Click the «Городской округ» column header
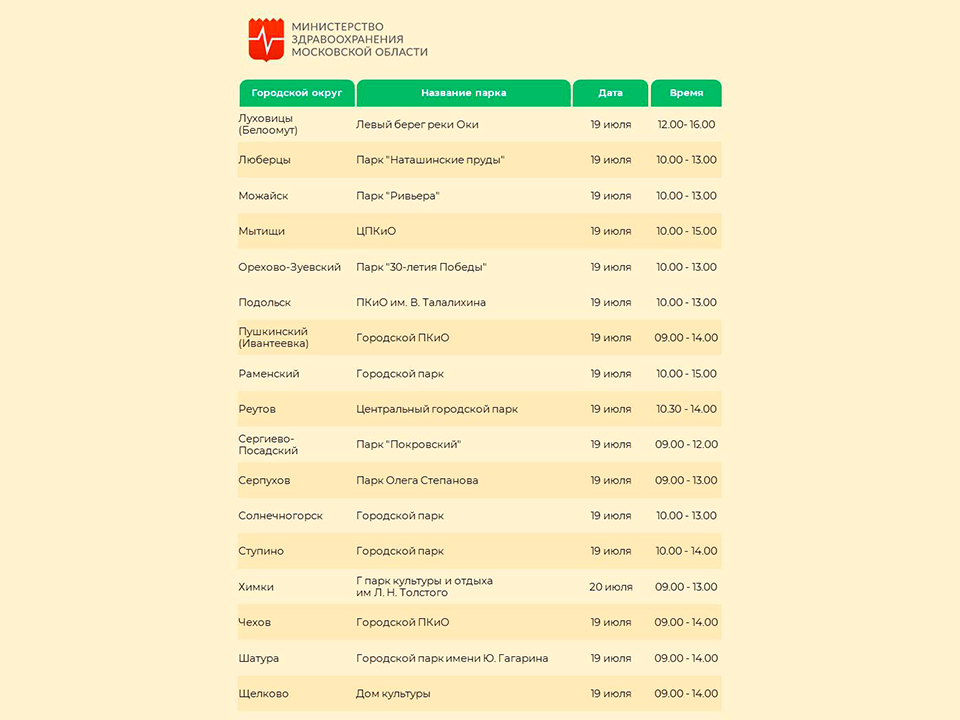This screenshot has height=720, width=960. tap(297, 93)
